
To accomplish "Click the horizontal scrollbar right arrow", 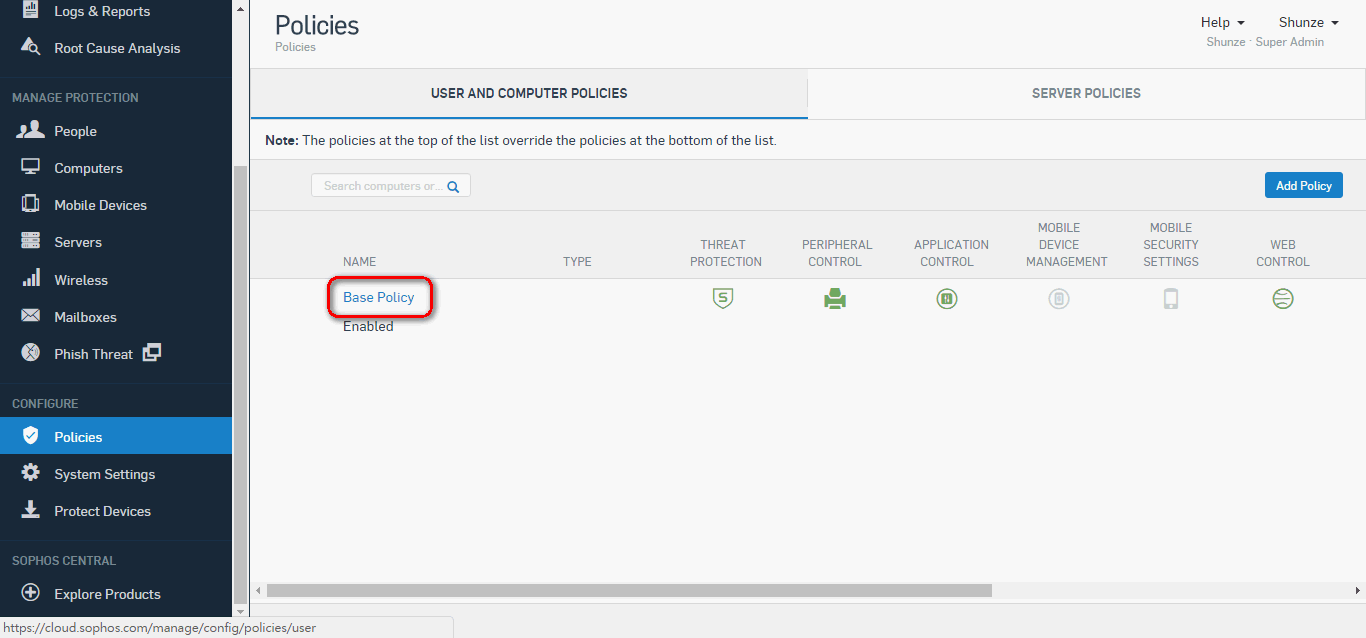I will tap(1358, 590).
